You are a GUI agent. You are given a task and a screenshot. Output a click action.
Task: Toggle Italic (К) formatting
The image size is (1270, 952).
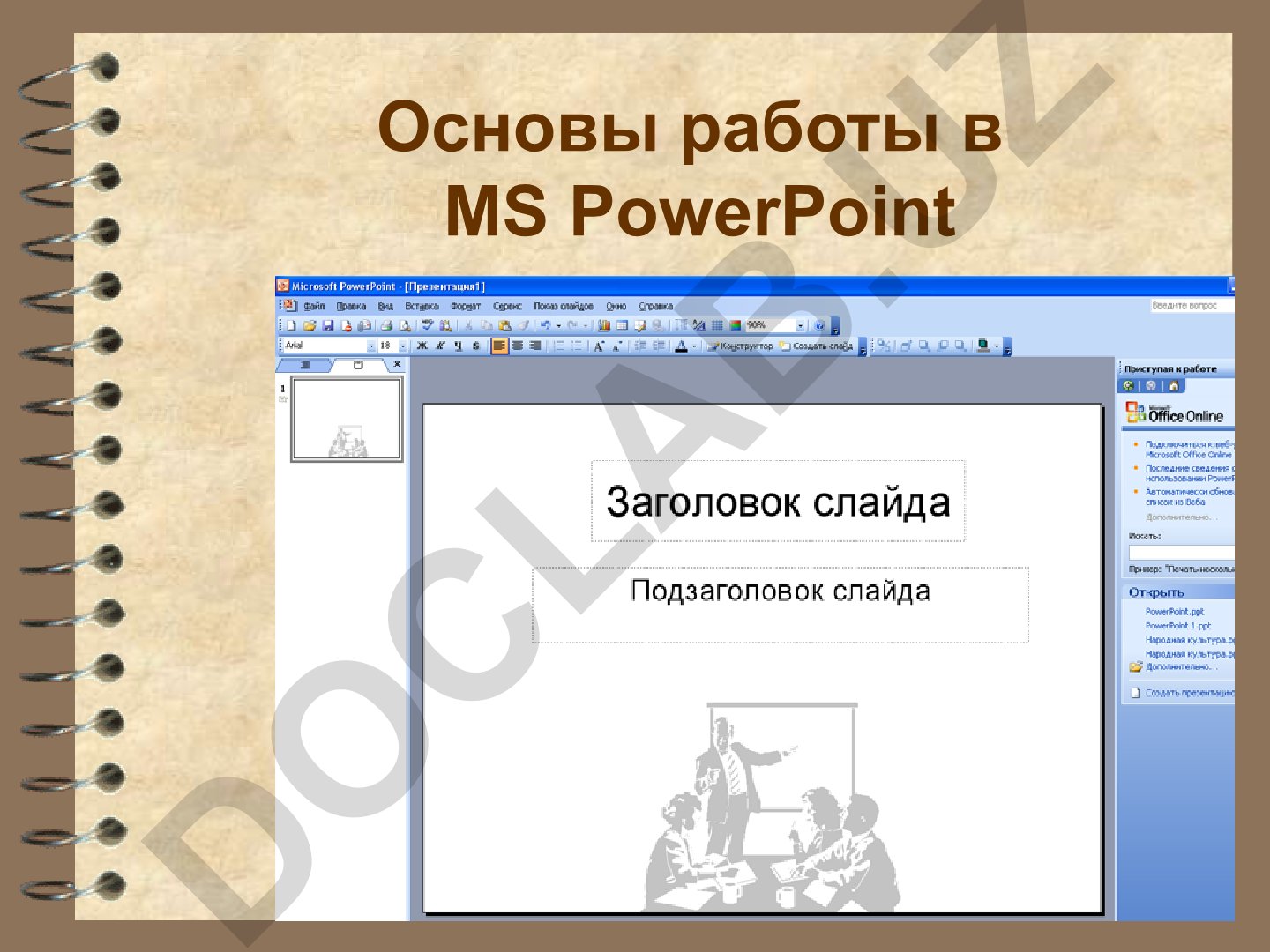440,346
